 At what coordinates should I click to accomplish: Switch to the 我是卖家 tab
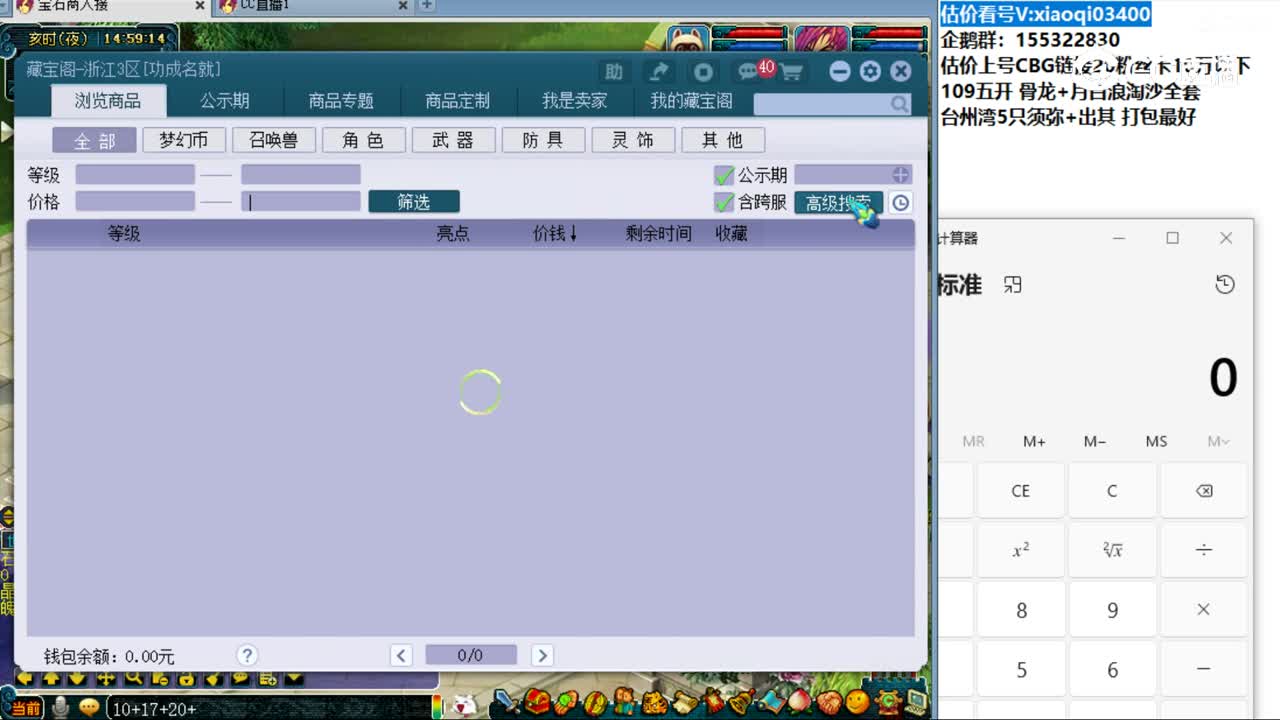[573, 103]
